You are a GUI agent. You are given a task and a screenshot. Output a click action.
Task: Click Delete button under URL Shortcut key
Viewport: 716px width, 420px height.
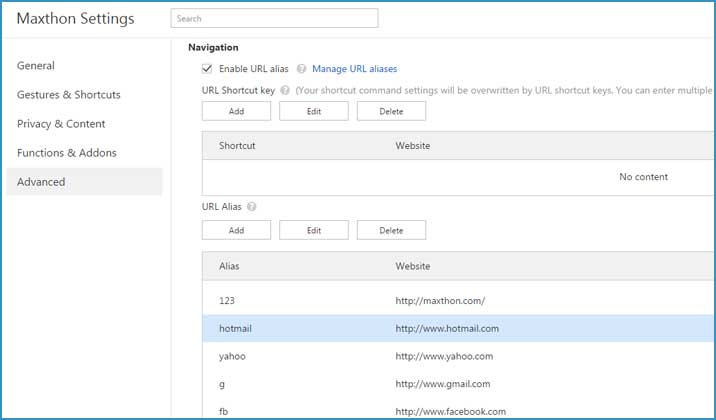391,111
